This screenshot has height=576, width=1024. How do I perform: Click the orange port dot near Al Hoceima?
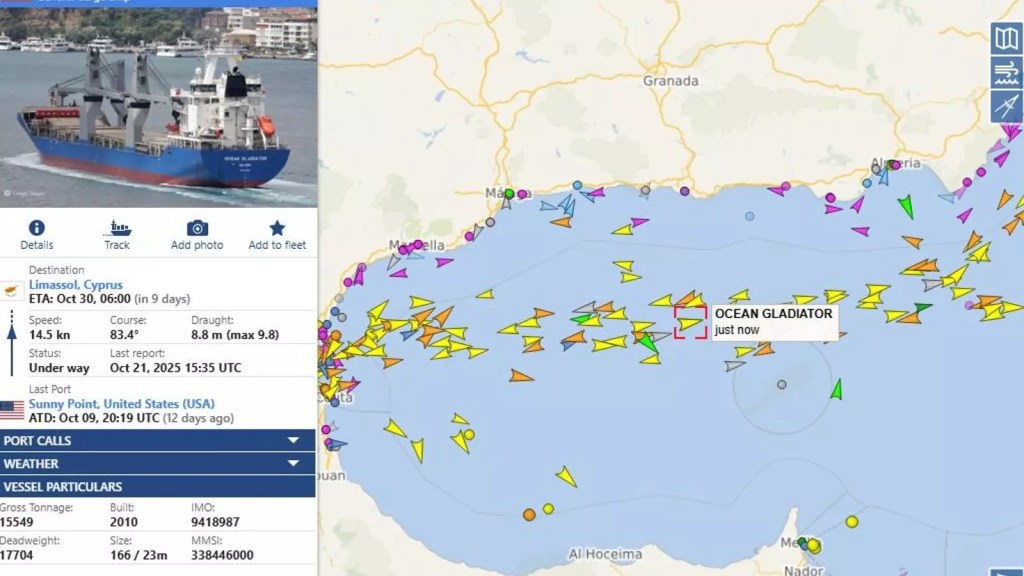click(x=529, y=515)
